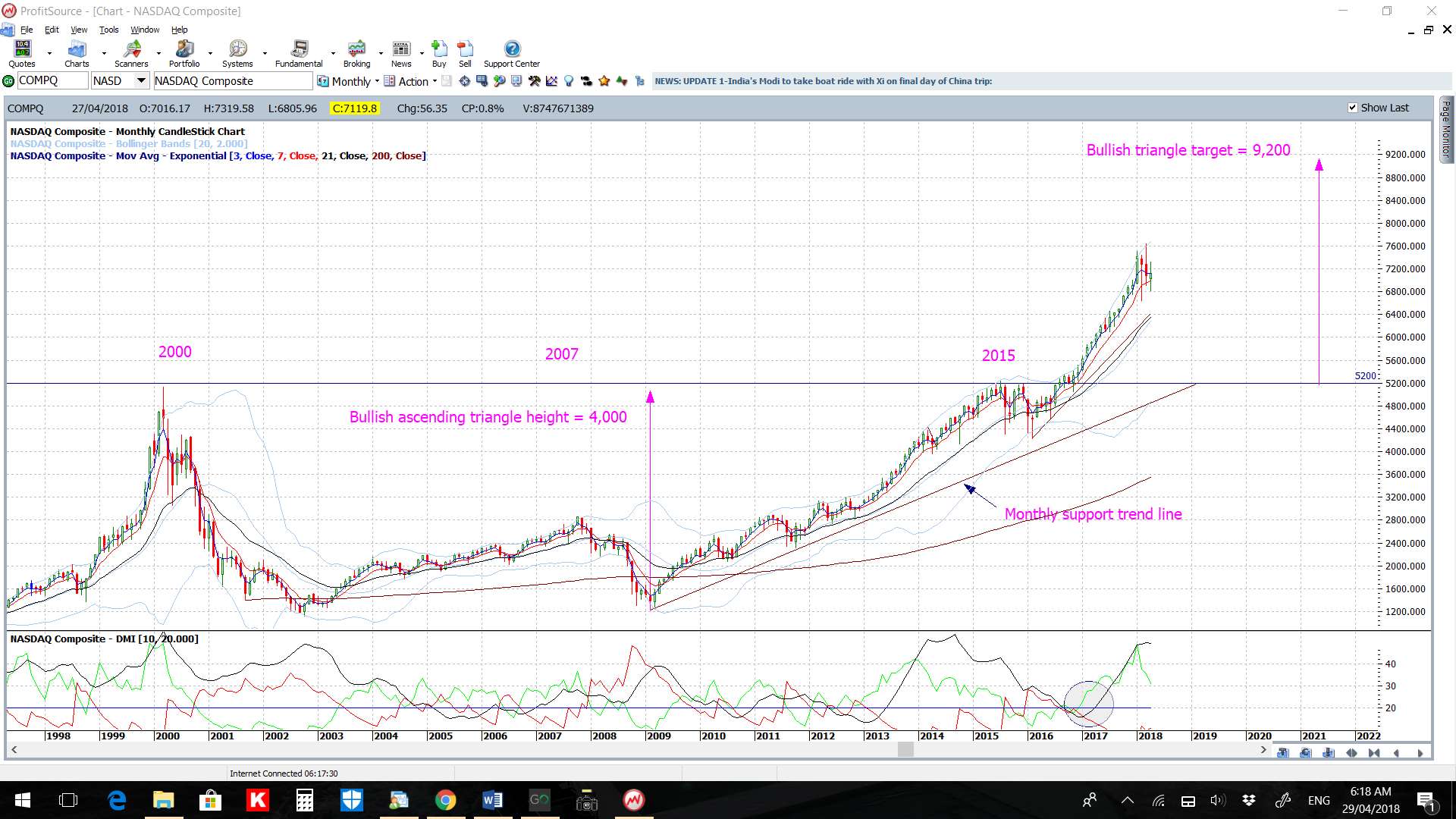Click the compress-horizontally arrows icon
This screenshot has height=819, width=1456.
[x=1374, y=752]
